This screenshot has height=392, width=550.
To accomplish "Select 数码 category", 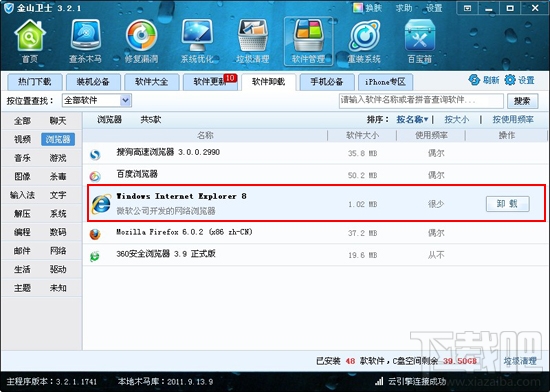I will click(x=58, y=232).
